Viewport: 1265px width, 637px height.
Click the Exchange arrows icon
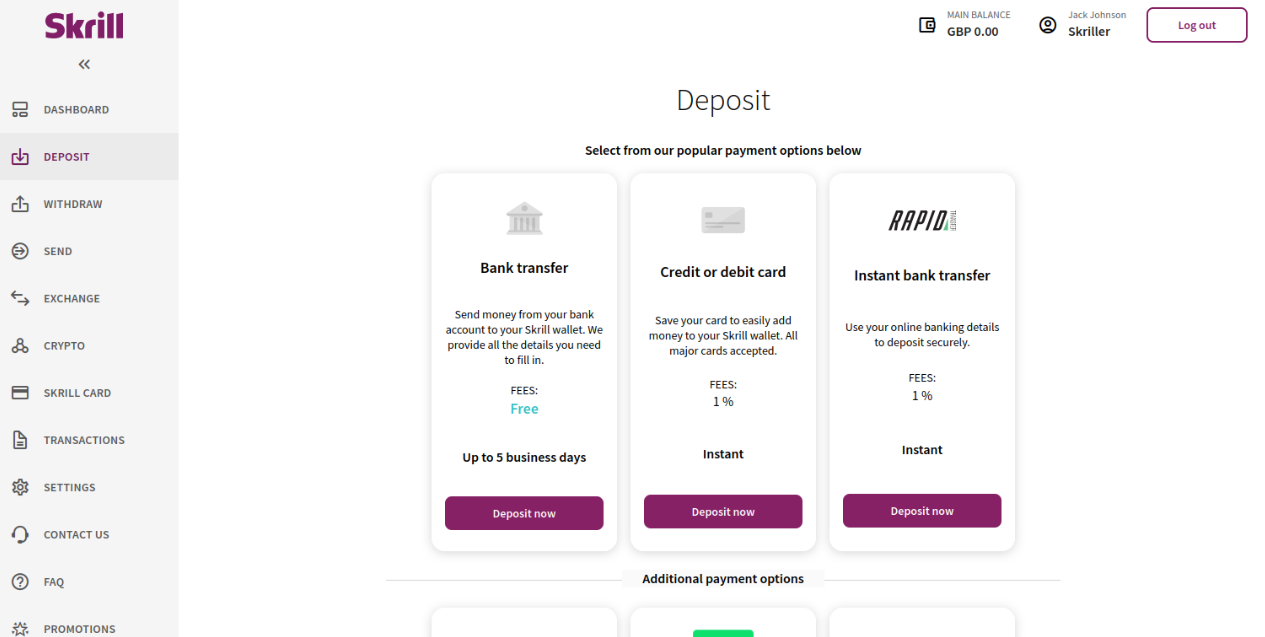point(20,298)
